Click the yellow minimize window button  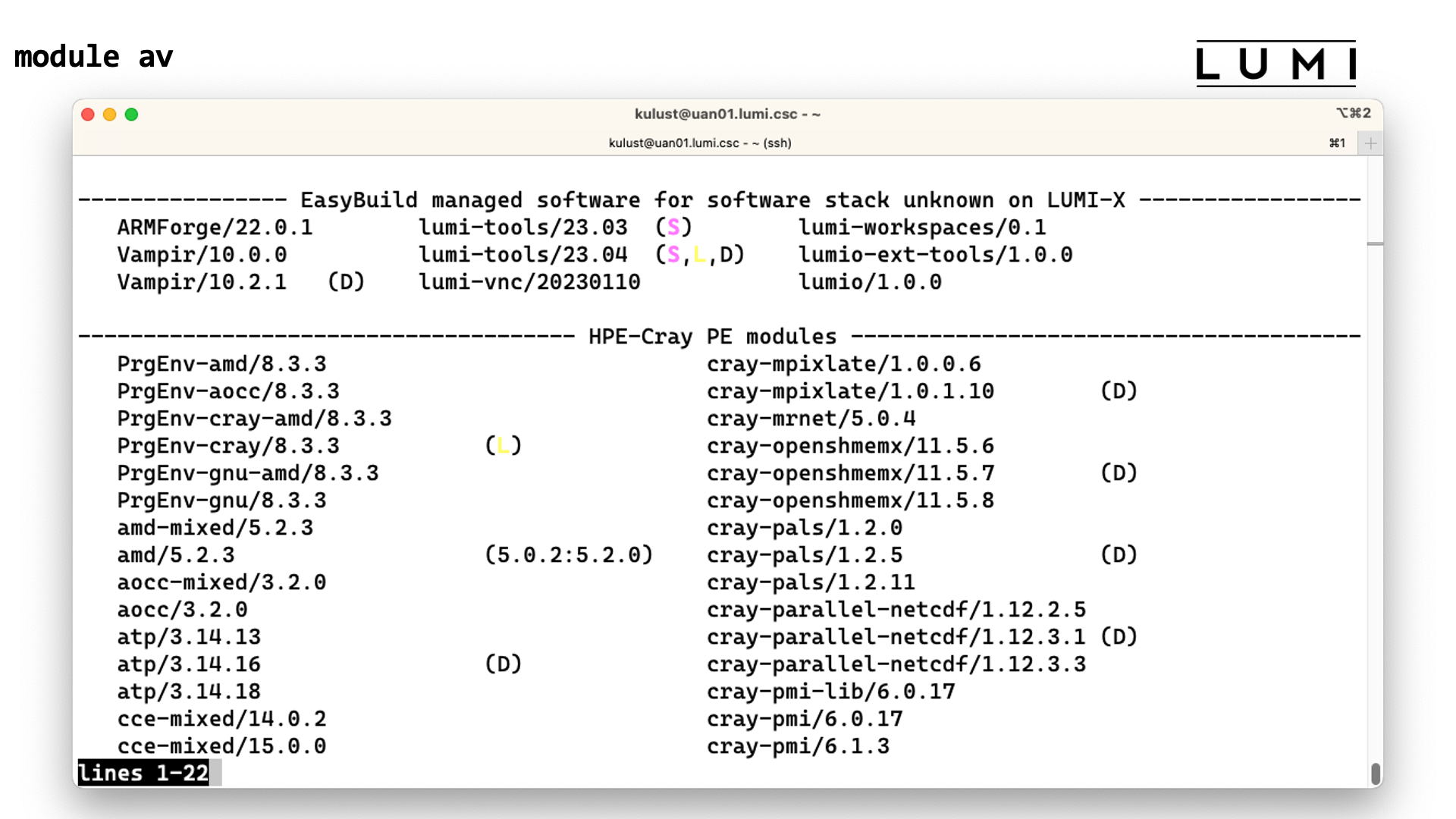coord(110,115)
